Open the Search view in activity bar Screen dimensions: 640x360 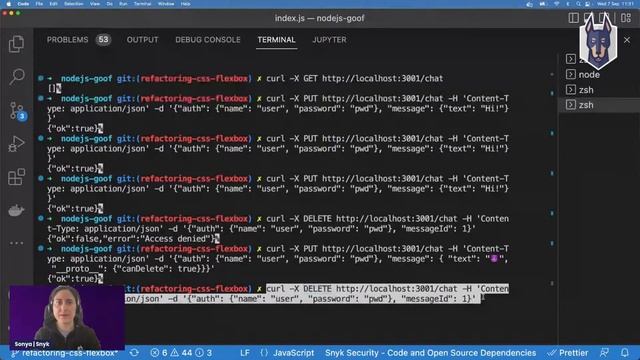(x=16, y=77)
